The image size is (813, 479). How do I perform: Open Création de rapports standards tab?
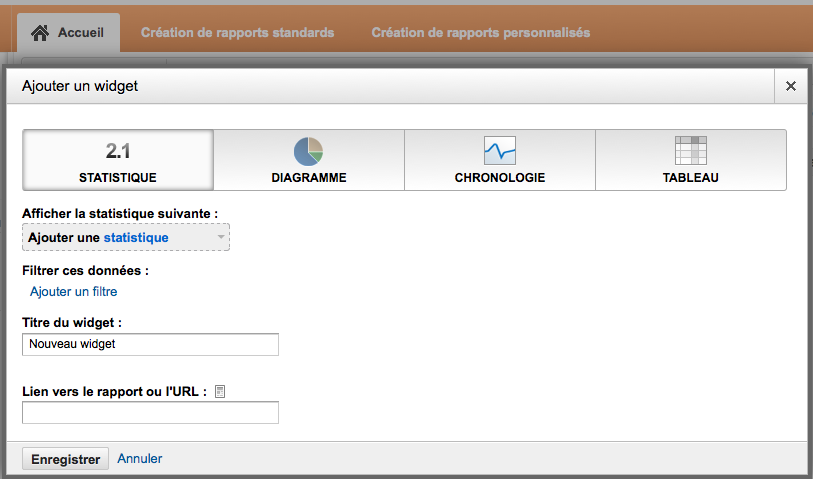[x=237, y=33]
